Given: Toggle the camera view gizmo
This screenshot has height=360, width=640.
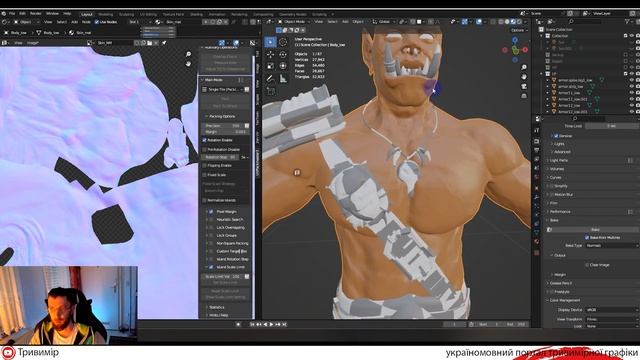Looking at the screenshot, I should click(524, 86).
